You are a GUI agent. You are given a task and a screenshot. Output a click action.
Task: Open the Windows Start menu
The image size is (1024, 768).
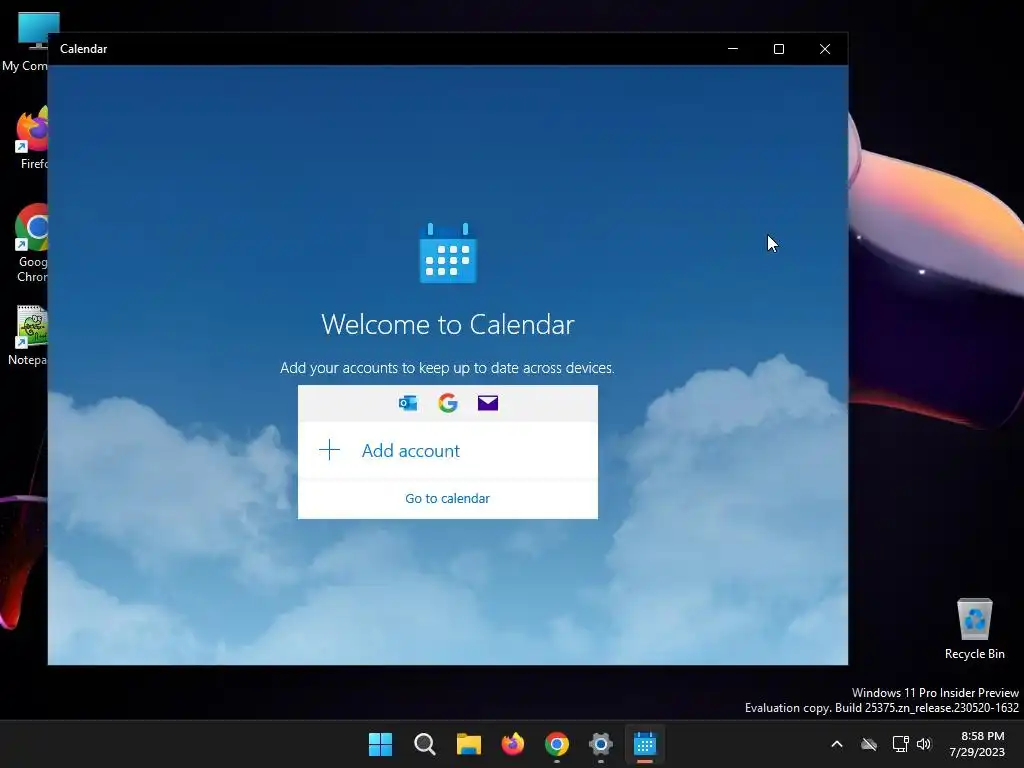(381, 744)
